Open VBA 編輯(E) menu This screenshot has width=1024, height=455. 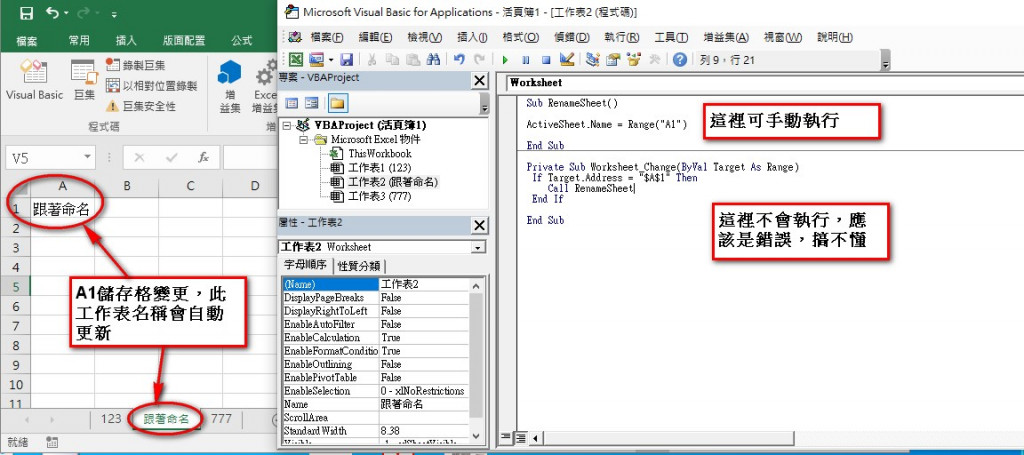[376, 37]
